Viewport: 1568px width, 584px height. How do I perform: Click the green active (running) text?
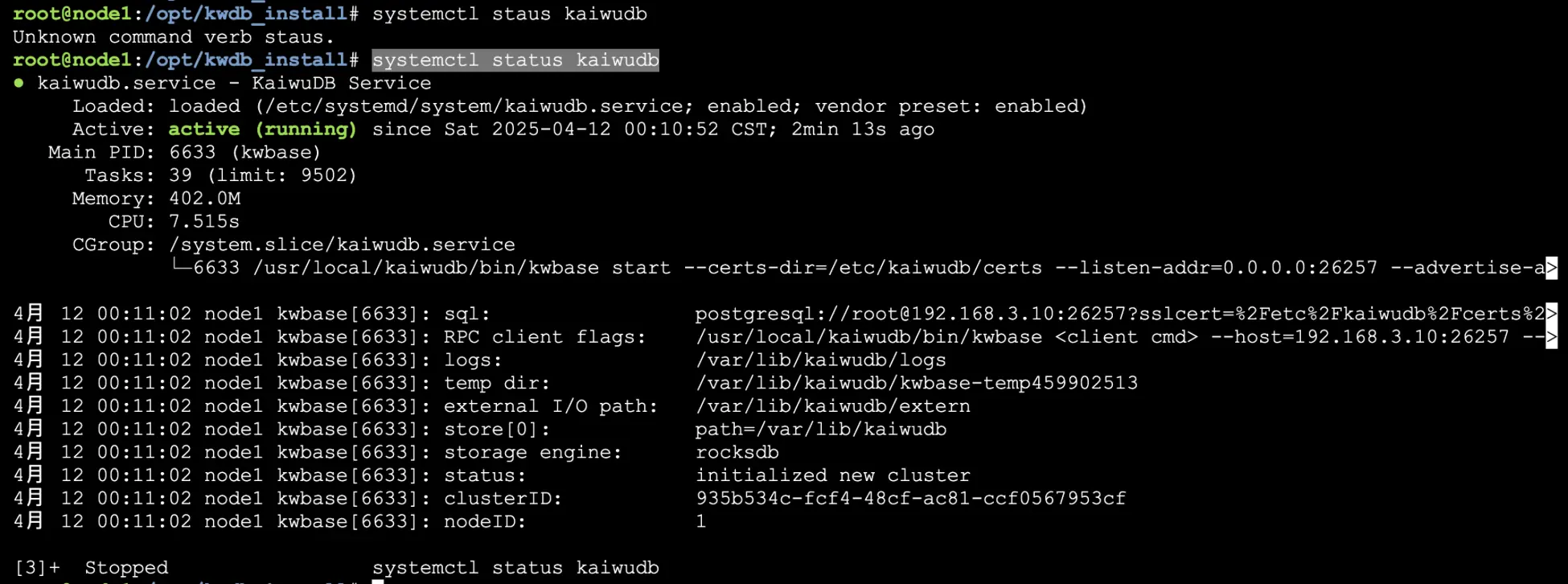(x=262, y=130)
